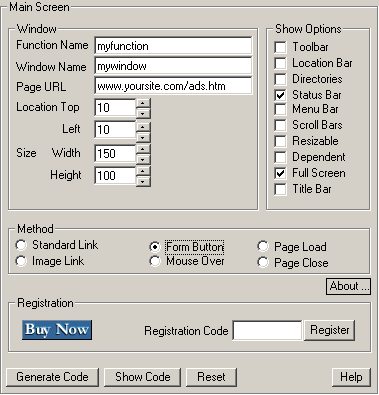Decrease the Height size value

143,182
